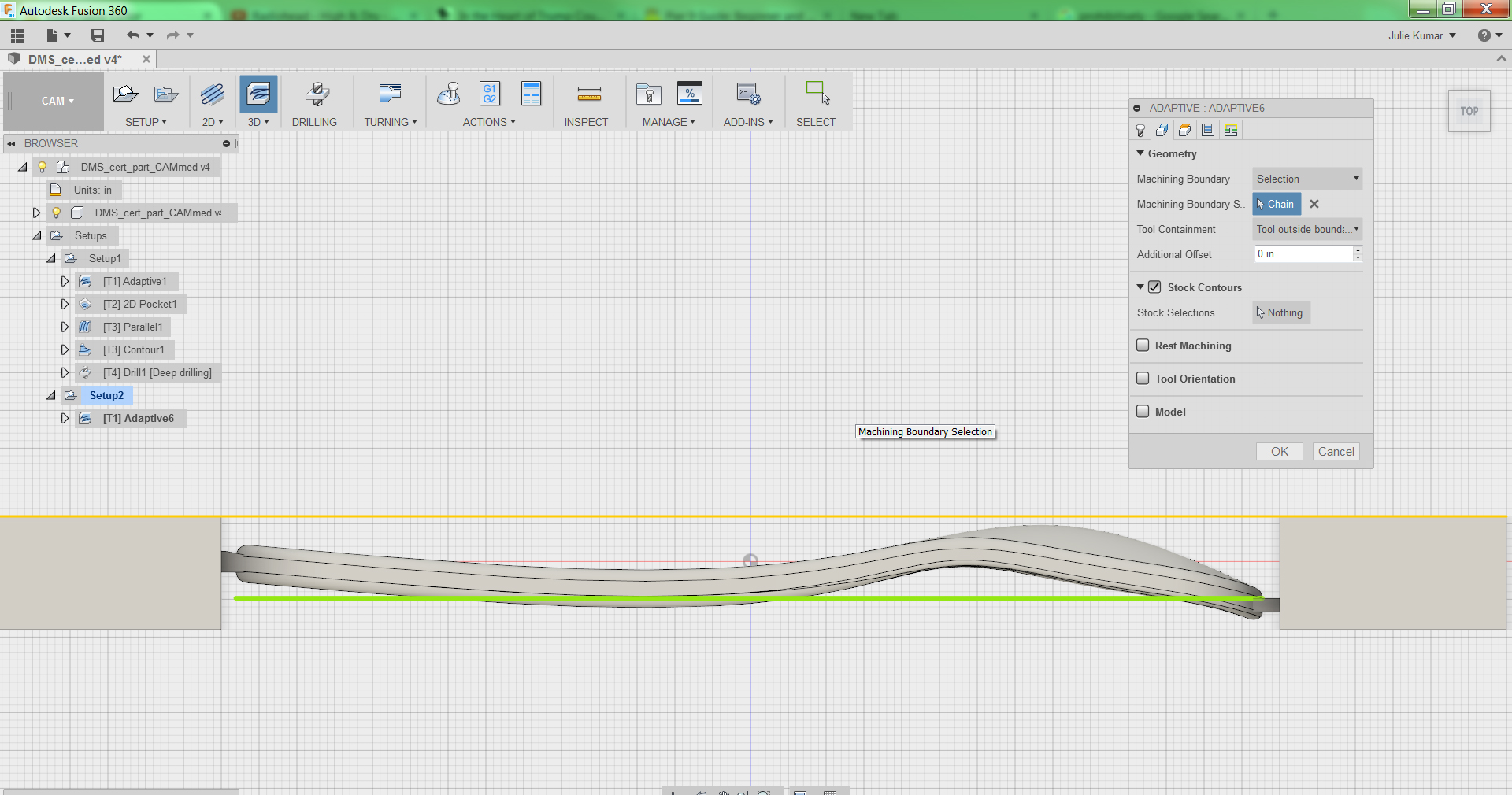Click OK in the Adaptive dialog
This screenshot has width=1512, height=795.
pos(1280,451)
